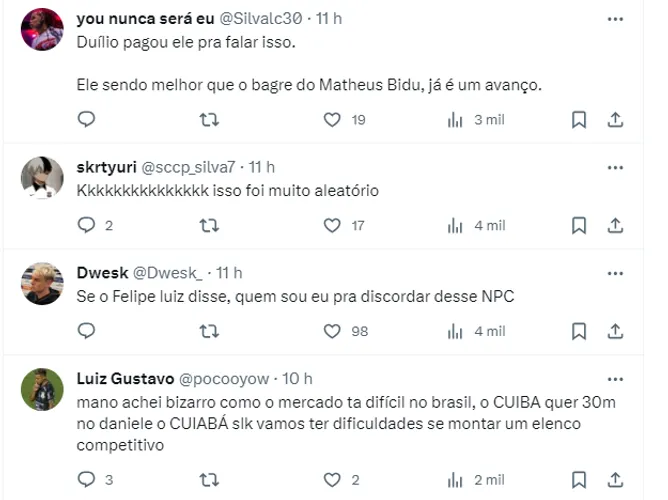The image size is (668, 500).
Task: Click Dwesk's profile avatar
Action: tap(43, 283)
